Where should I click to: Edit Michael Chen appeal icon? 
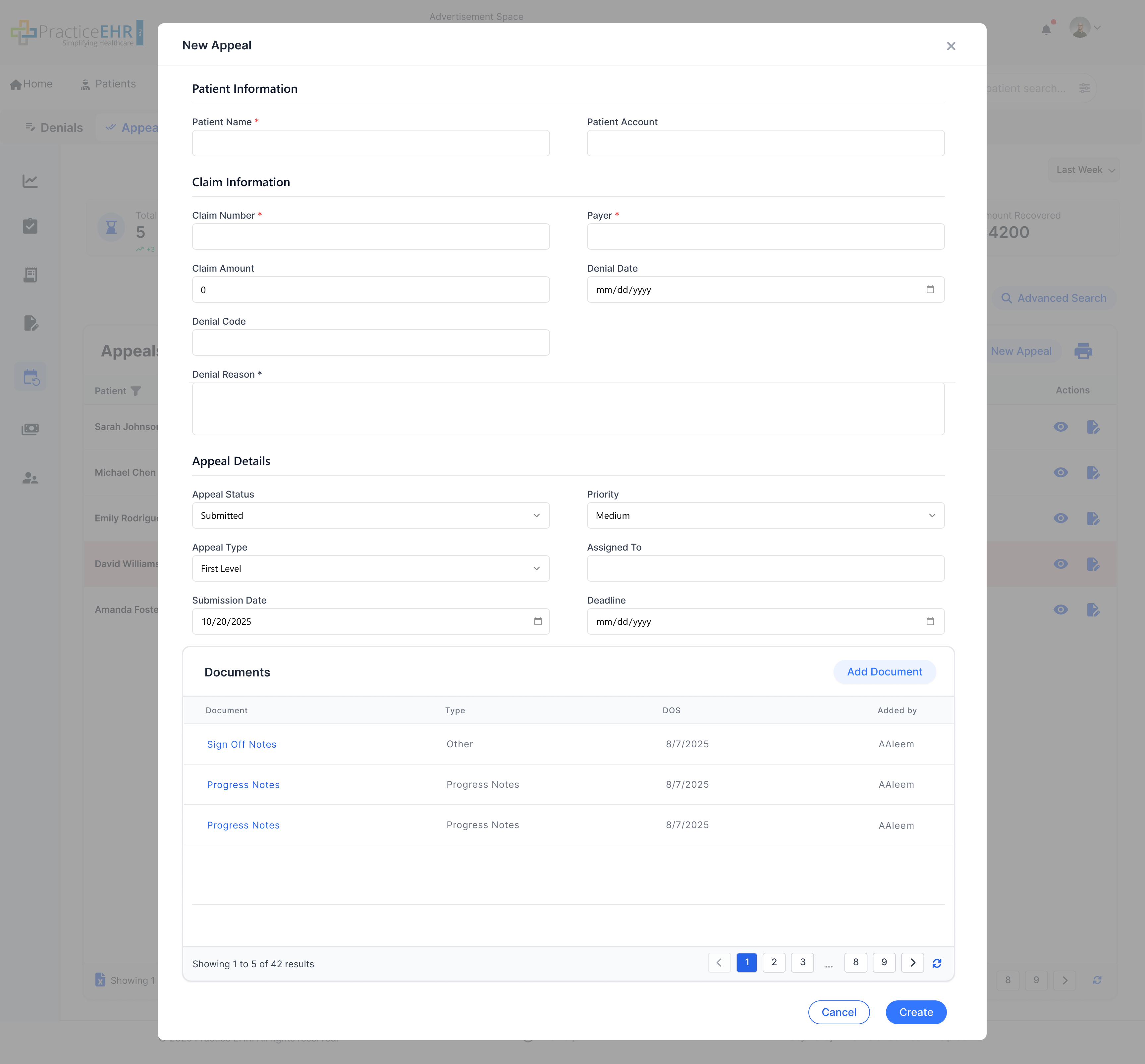point(1093,473)
